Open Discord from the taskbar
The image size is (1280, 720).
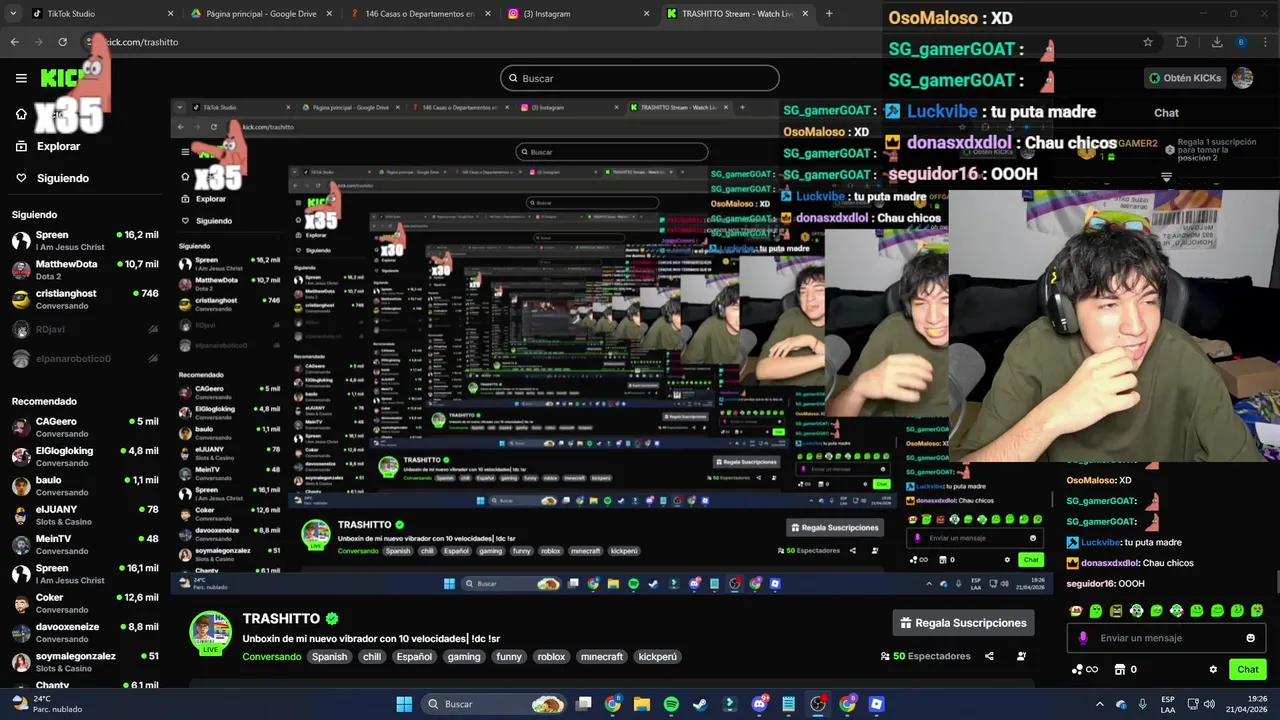click(760, 704)
